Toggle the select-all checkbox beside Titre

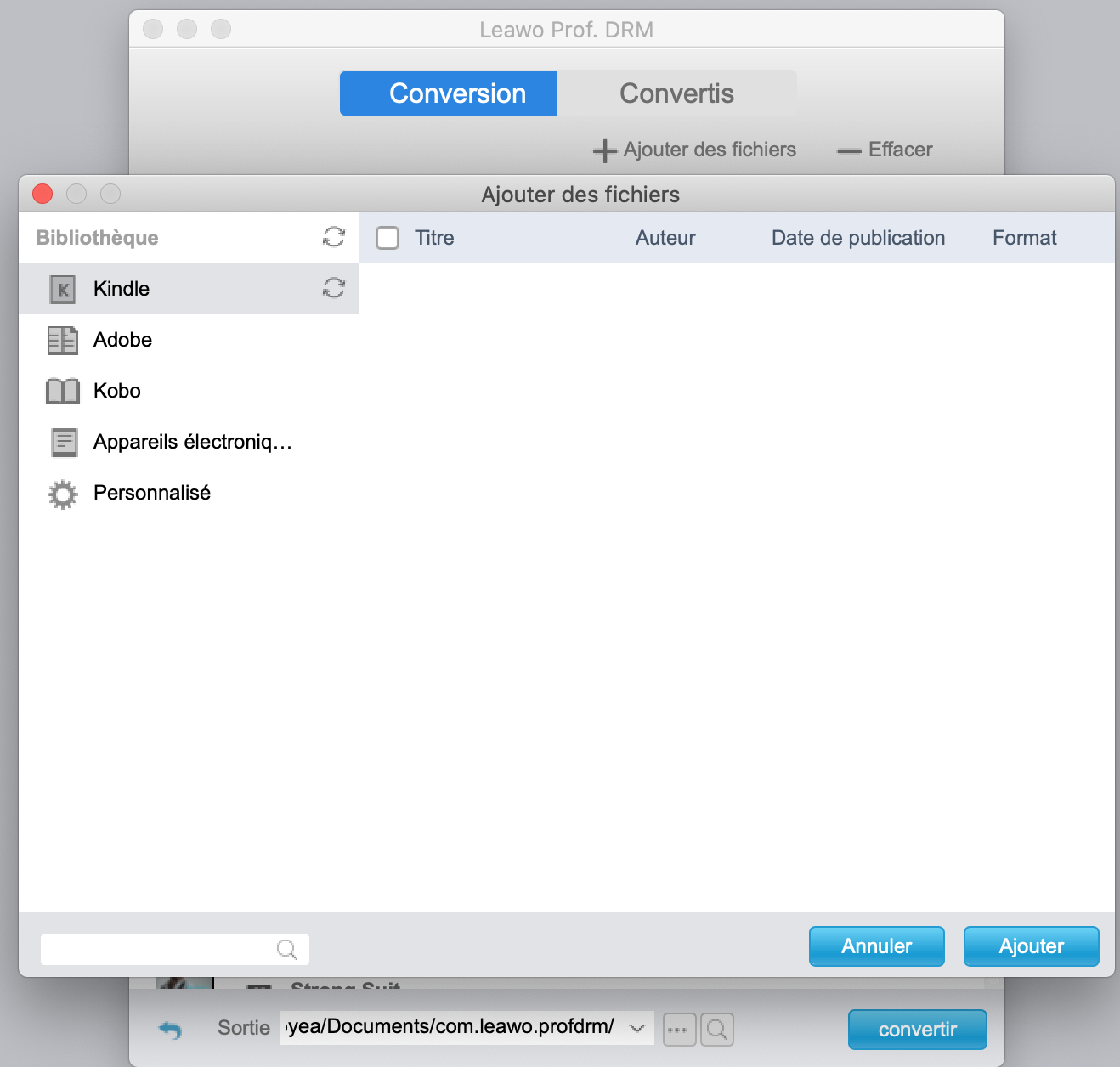(387, 238)
